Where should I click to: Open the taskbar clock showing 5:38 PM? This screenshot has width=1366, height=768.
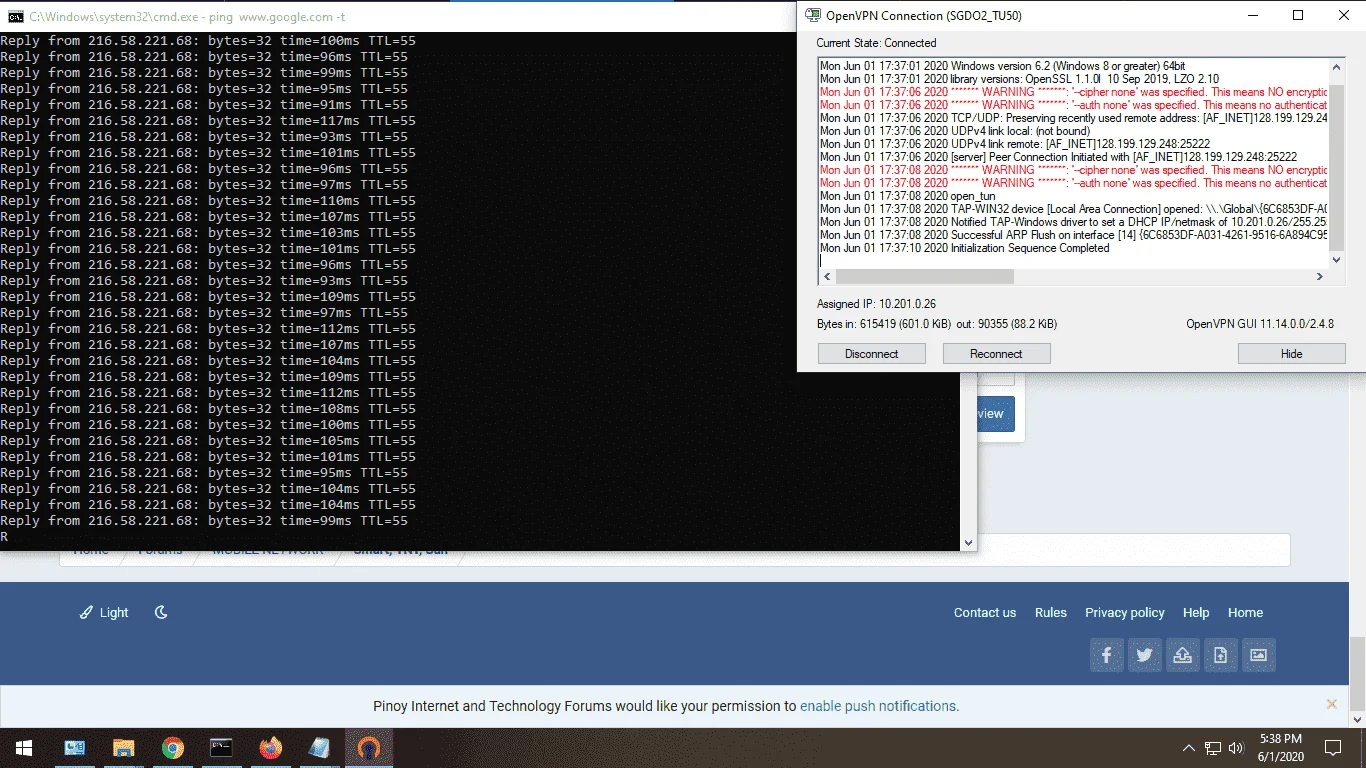[1280, 747]
